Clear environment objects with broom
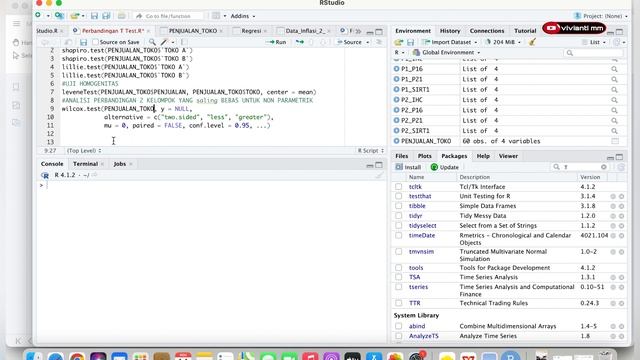Viewport: 640px width, 360px height. (x=532, y=42)
